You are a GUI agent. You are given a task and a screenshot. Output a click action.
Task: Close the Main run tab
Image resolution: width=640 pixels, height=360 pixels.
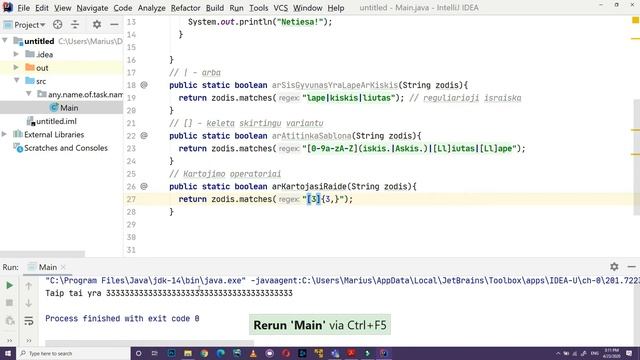pyautogui.click(x=63, y=267)
